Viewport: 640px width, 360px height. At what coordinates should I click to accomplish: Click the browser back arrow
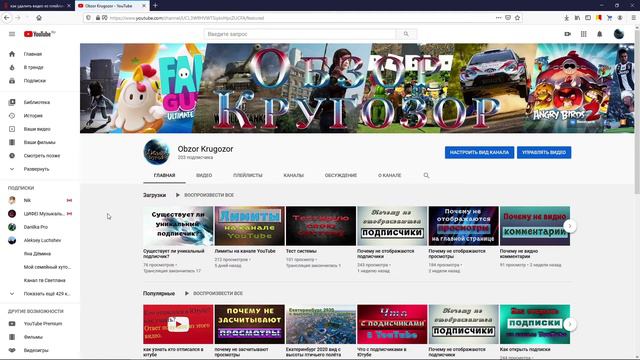point(7,18)
